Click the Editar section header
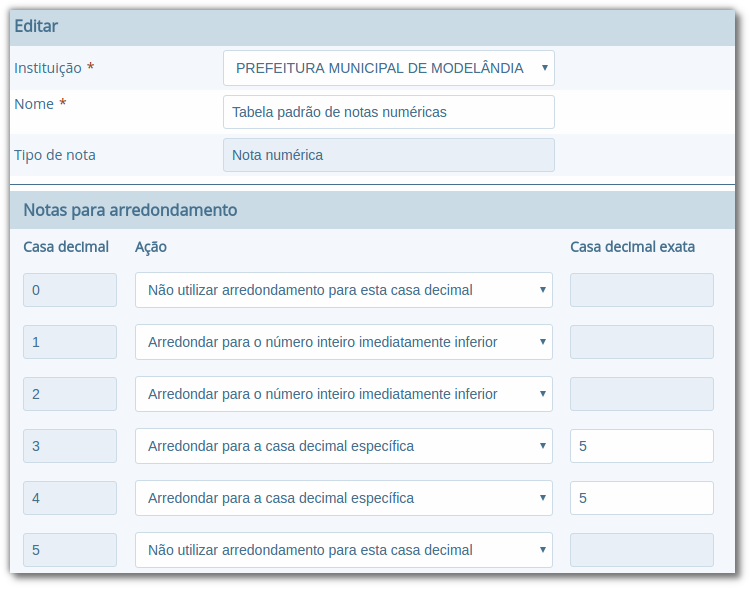 click(35, 26)
